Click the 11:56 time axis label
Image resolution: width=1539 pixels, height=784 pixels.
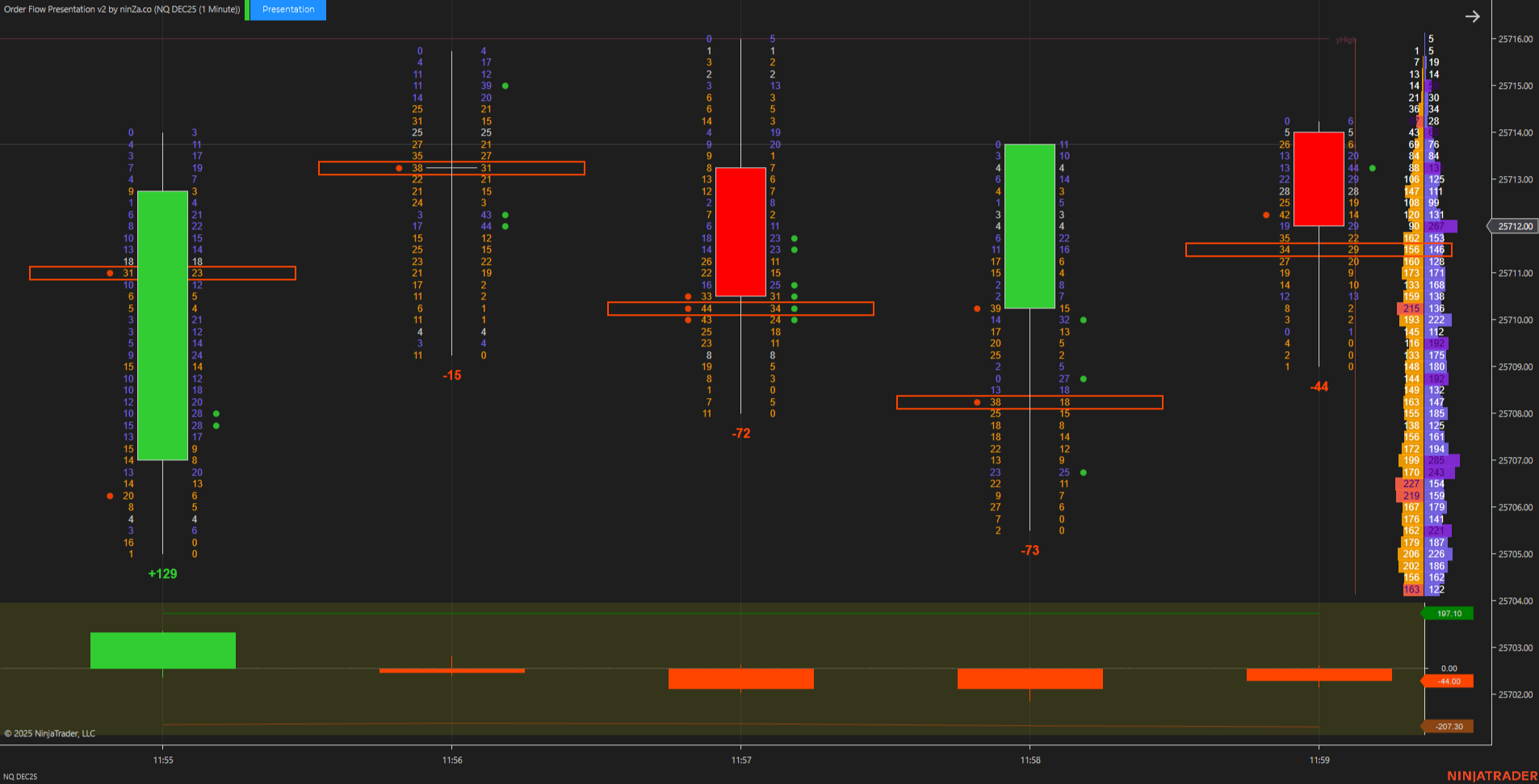pos(452,760)
